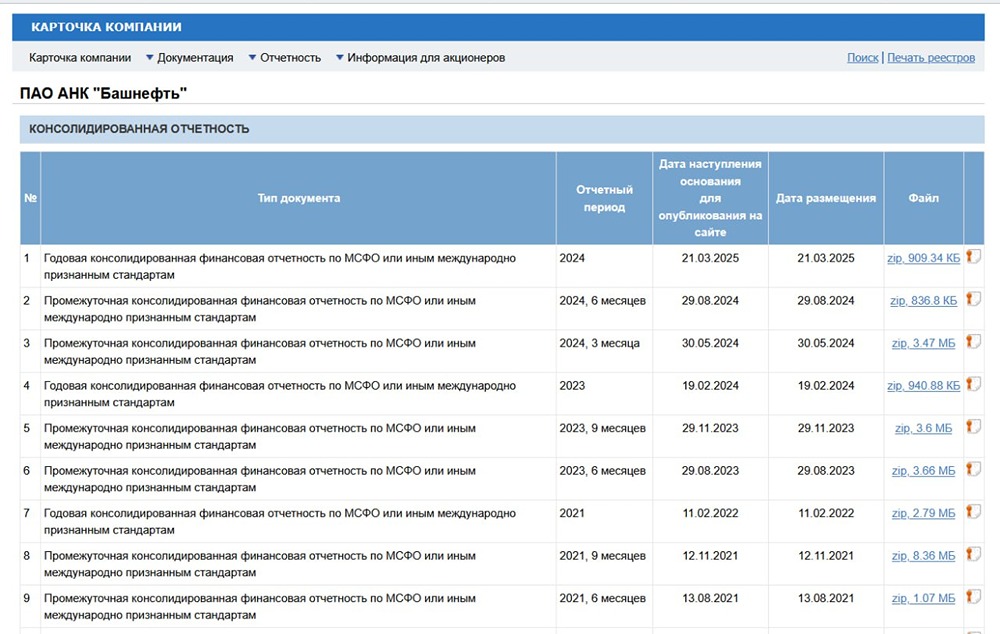Download the zip, 2.79 МБ file

[x=923, y=513]
